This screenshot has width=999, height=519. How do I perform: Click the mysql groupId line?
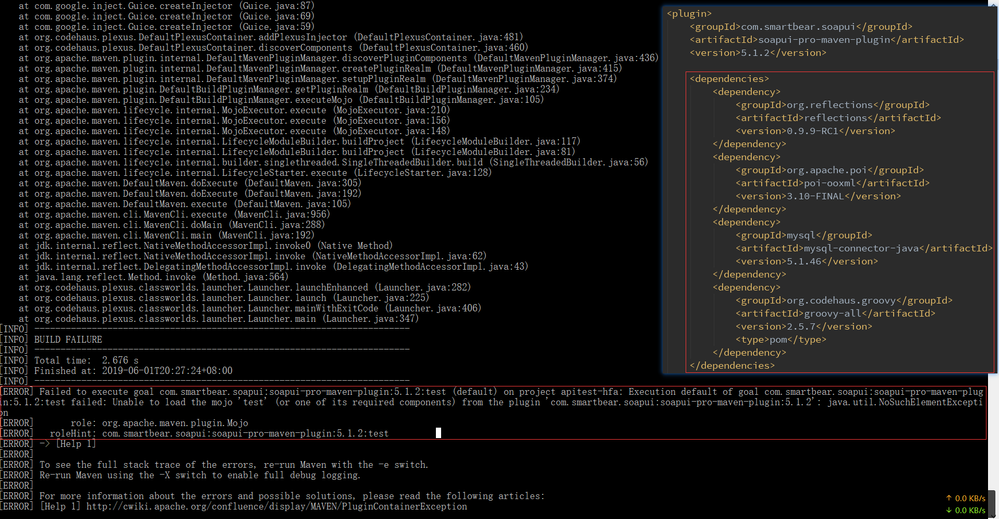(x=803, y=235)
